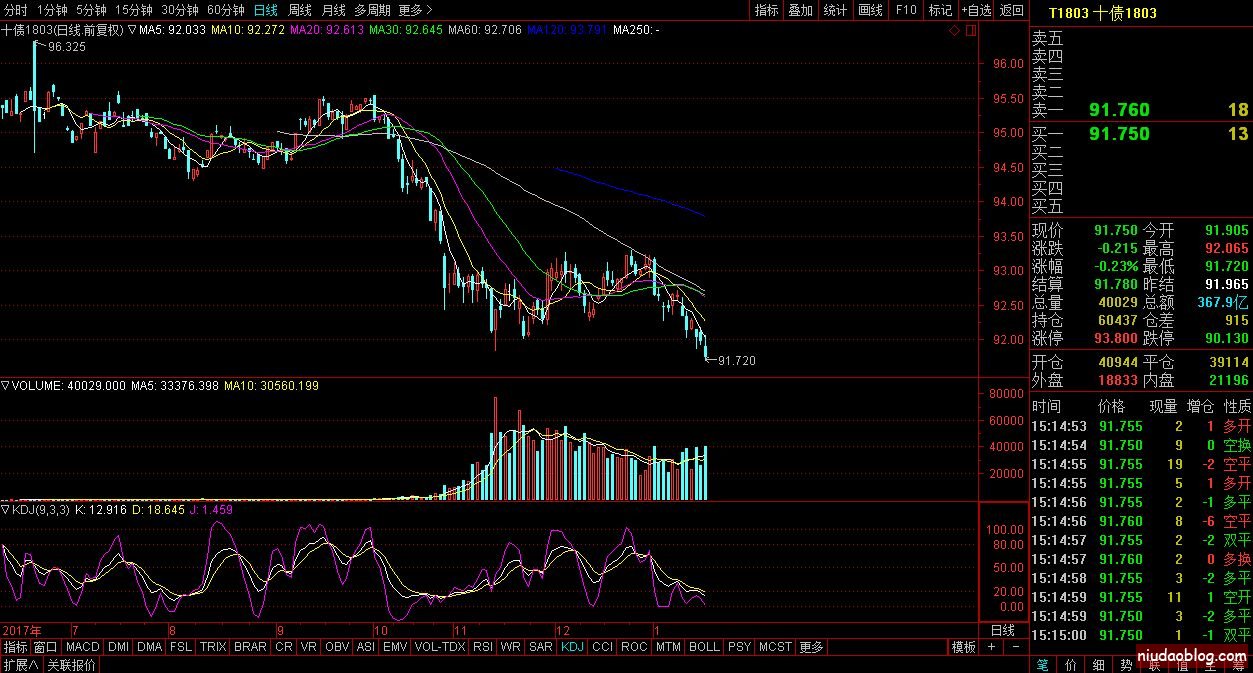Image resolution: width=1253 pixels, height=673 pixels.
Task: Select the OBV indicator tab
Action: click(x=338, y=647)
